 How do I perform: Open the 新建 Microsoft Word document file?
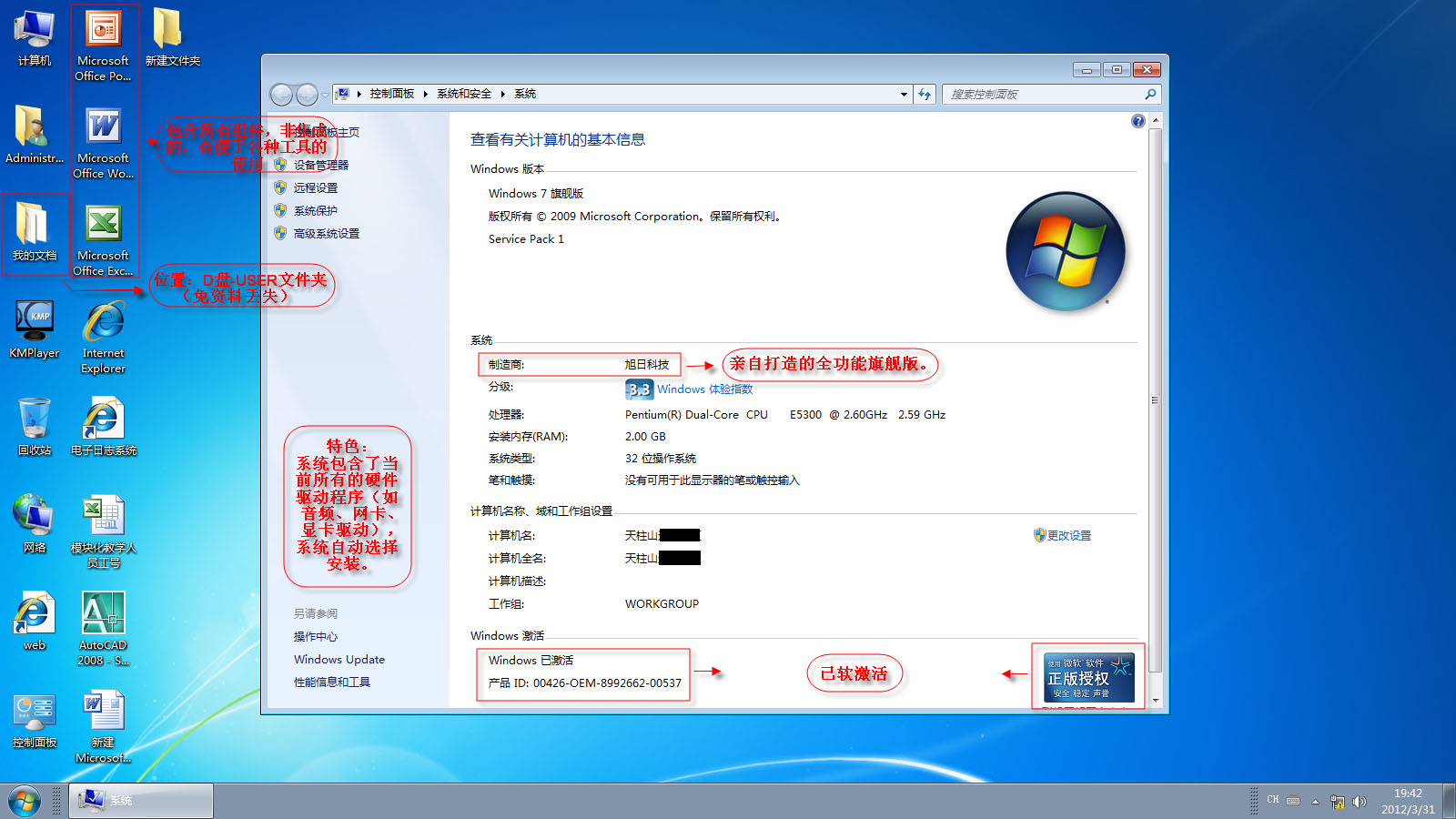click(x=103, y=726)
